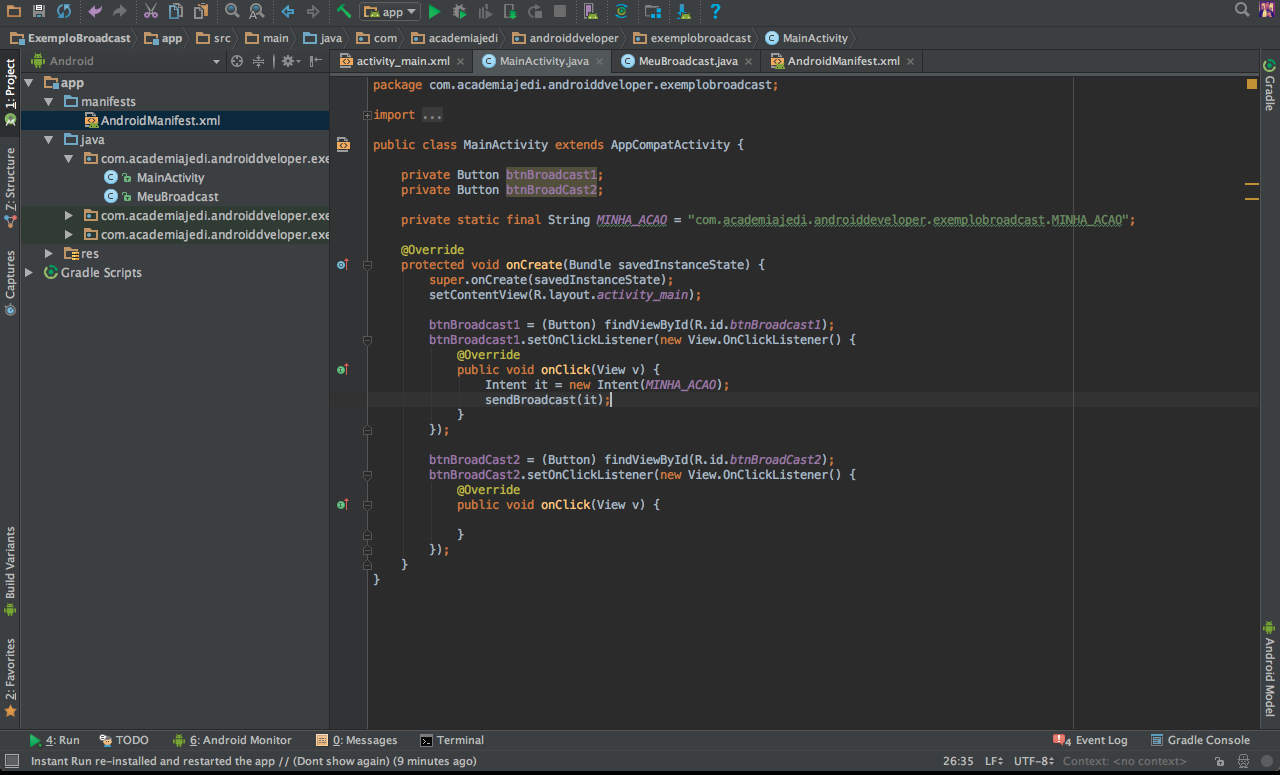Open the app run configuration dropdown

point(390,12)
